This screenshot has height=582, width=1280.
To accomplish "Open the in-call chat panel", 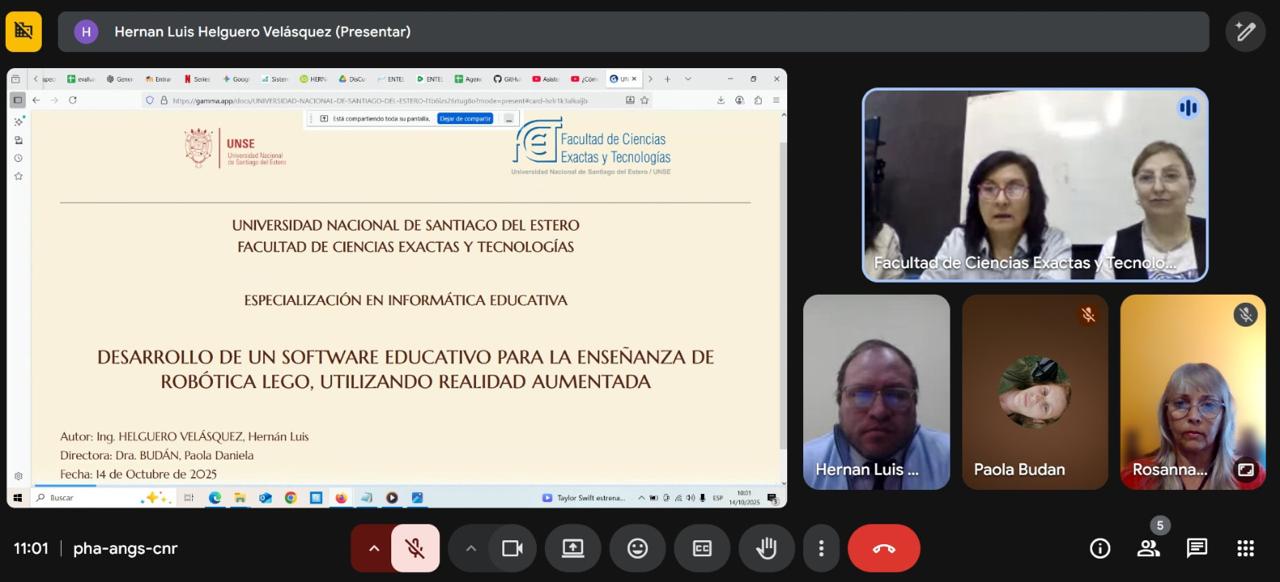I will [1197, 548].
